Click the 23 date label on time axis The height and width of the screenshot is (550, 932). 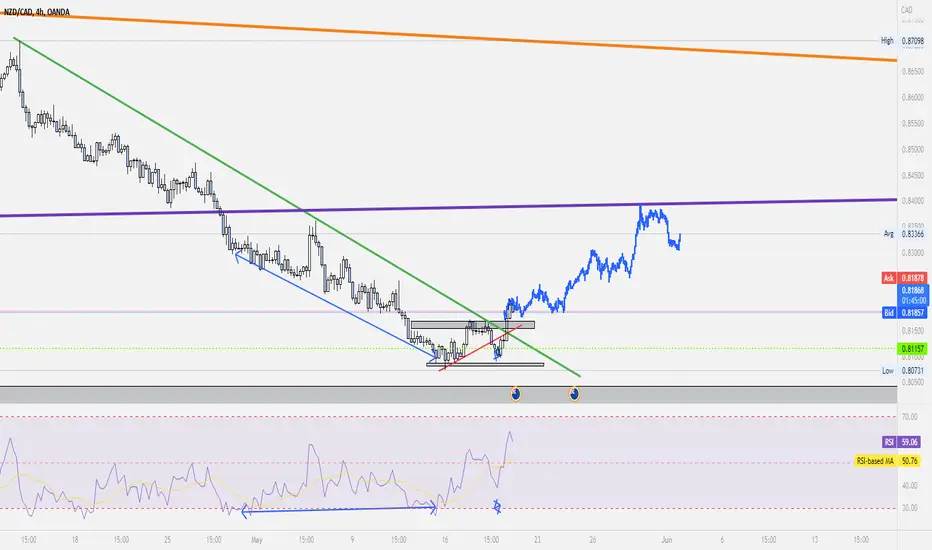(537, 540)
